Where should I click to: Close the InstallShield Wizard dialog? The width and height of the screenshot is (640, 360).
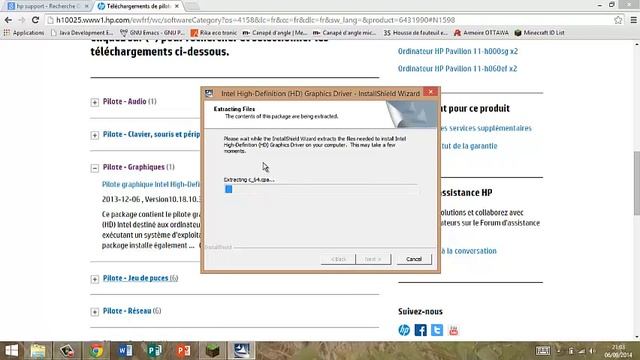[x=430, y=92]
